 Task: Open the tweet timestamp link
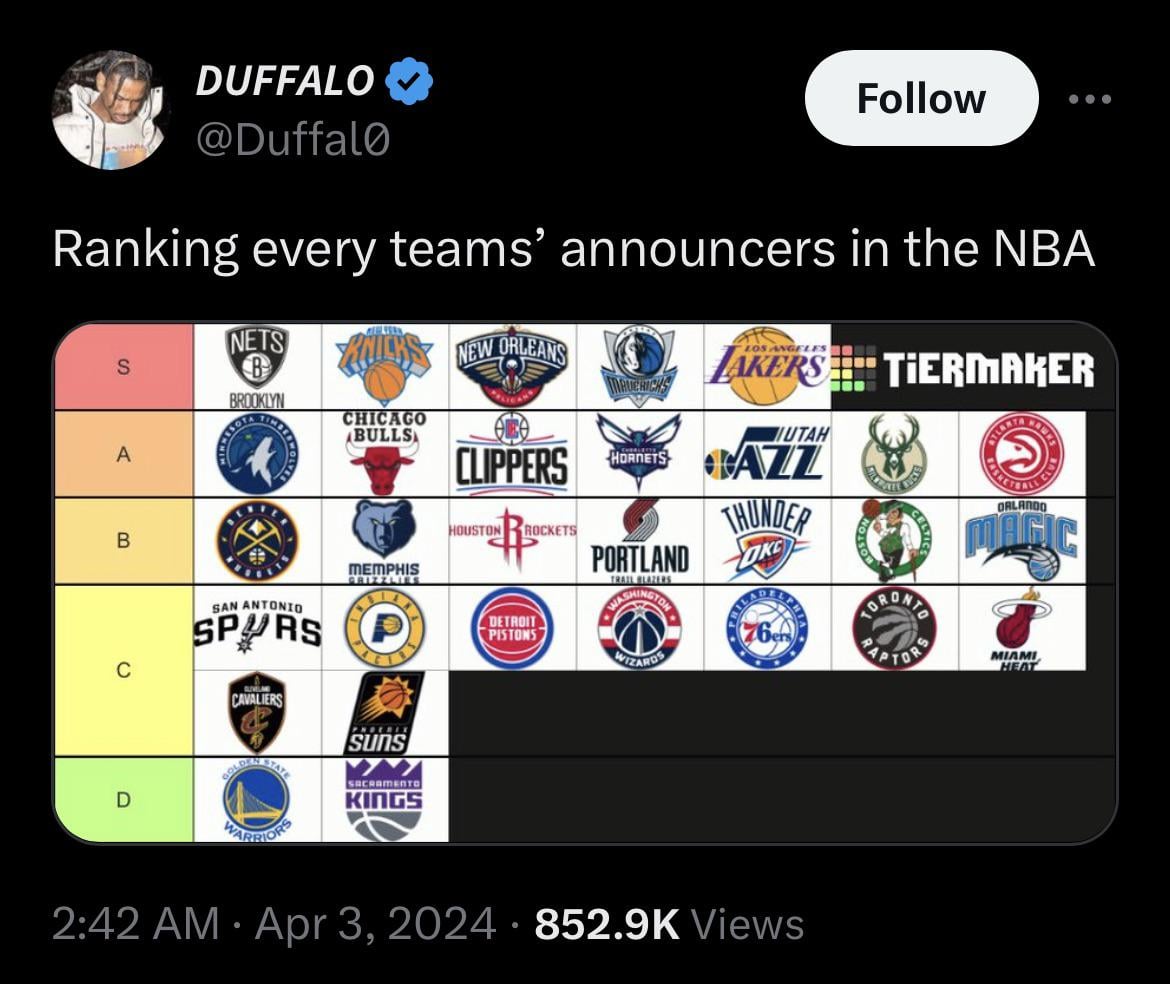coord(273,924)
